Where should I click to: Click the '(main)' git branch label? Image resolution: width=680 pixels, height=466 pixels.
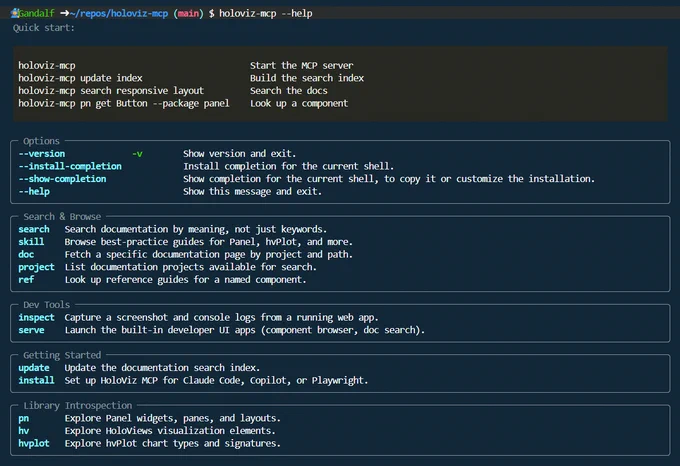188,13
